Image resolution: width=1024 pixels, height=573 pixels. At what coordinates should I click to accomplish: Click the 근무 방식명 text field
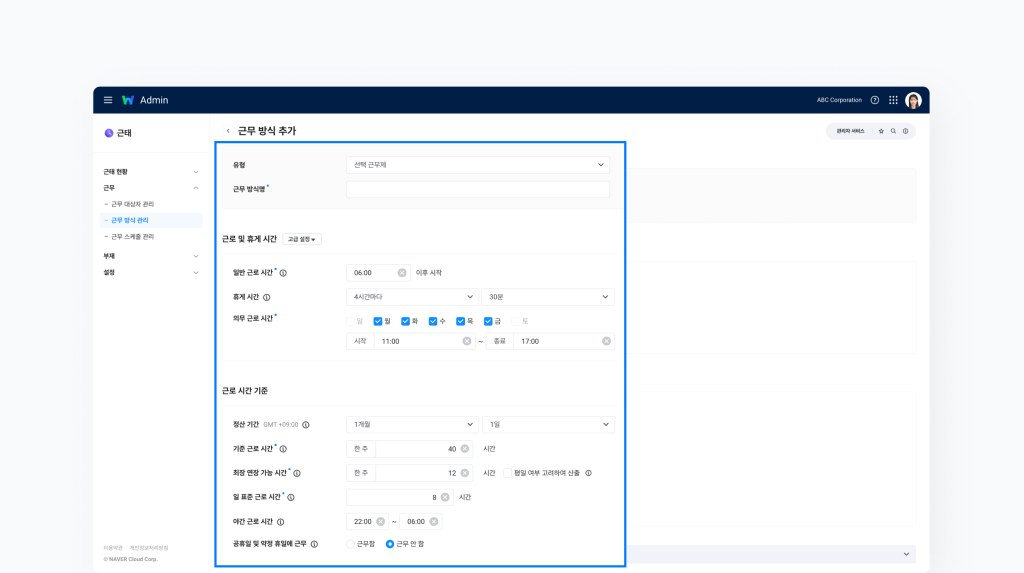tap(477, 189)
